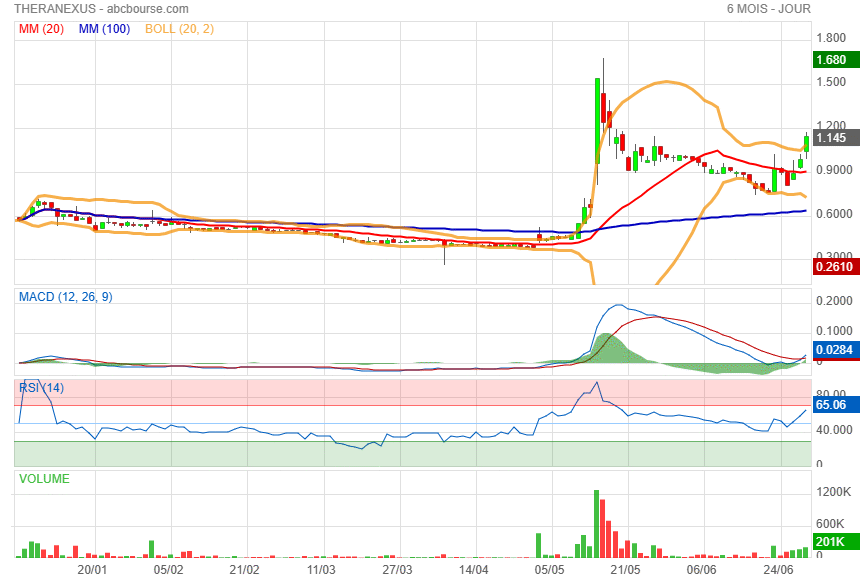Click the tallest green bar in the volume panel
This screenshot has width=860, height=580.
(x=596, y=523)
